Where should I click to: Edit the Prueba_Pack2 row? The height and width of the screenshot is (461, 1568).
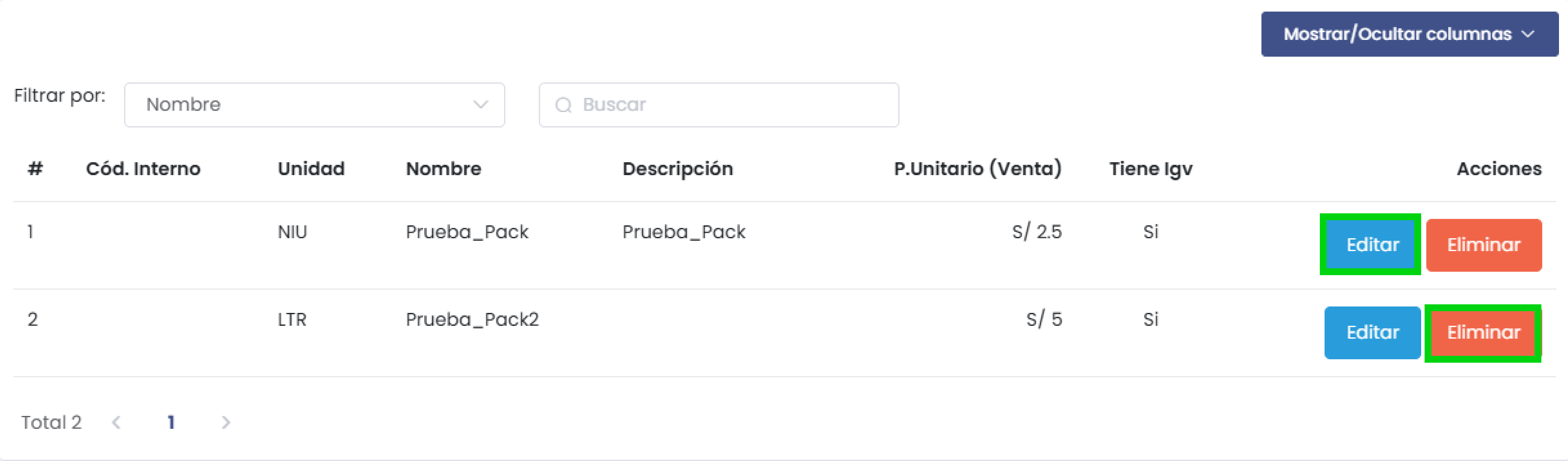pyautogui.click(x=1371, y=332)
